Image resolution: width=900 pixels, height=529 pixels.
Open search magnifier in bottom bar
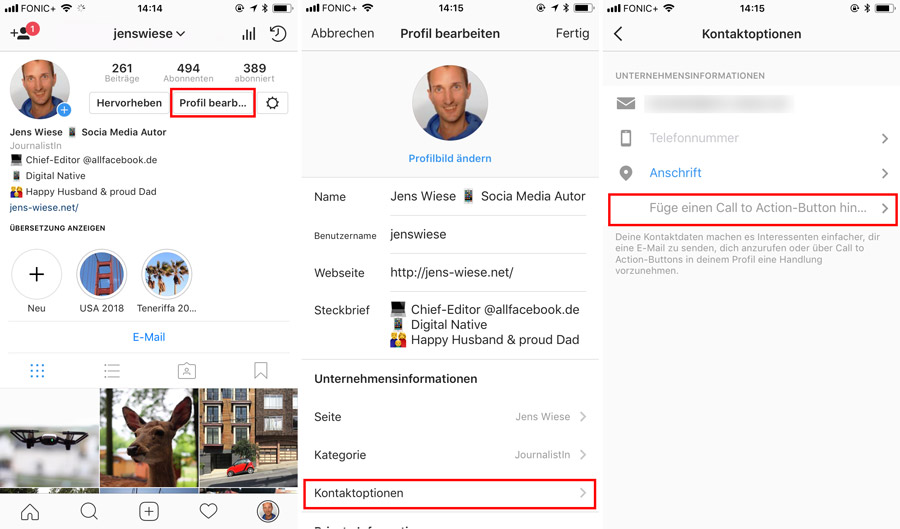89,511
